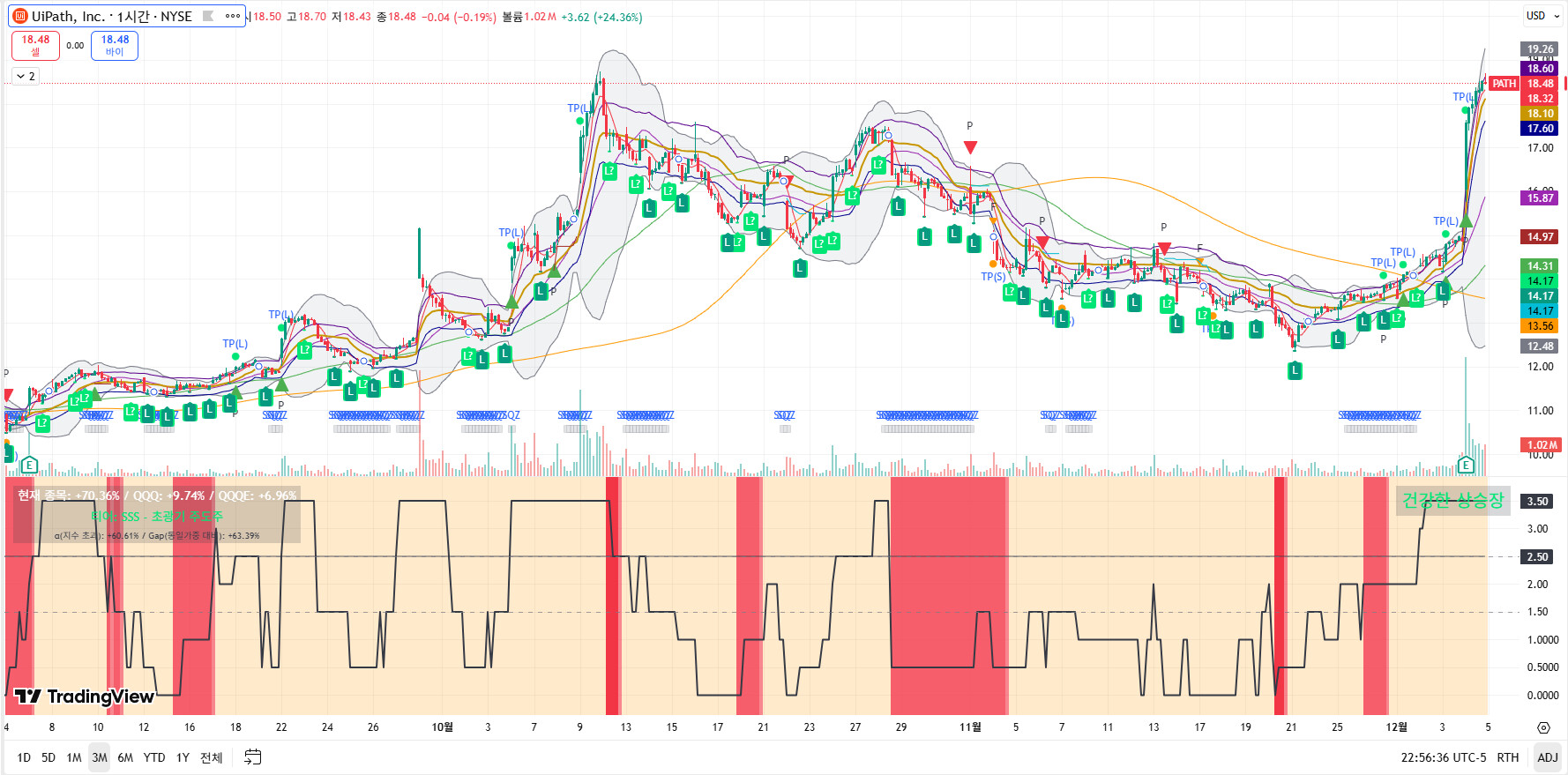Select the YTD time range
This screenshot has width=1568, height=775.
[154, 757]
